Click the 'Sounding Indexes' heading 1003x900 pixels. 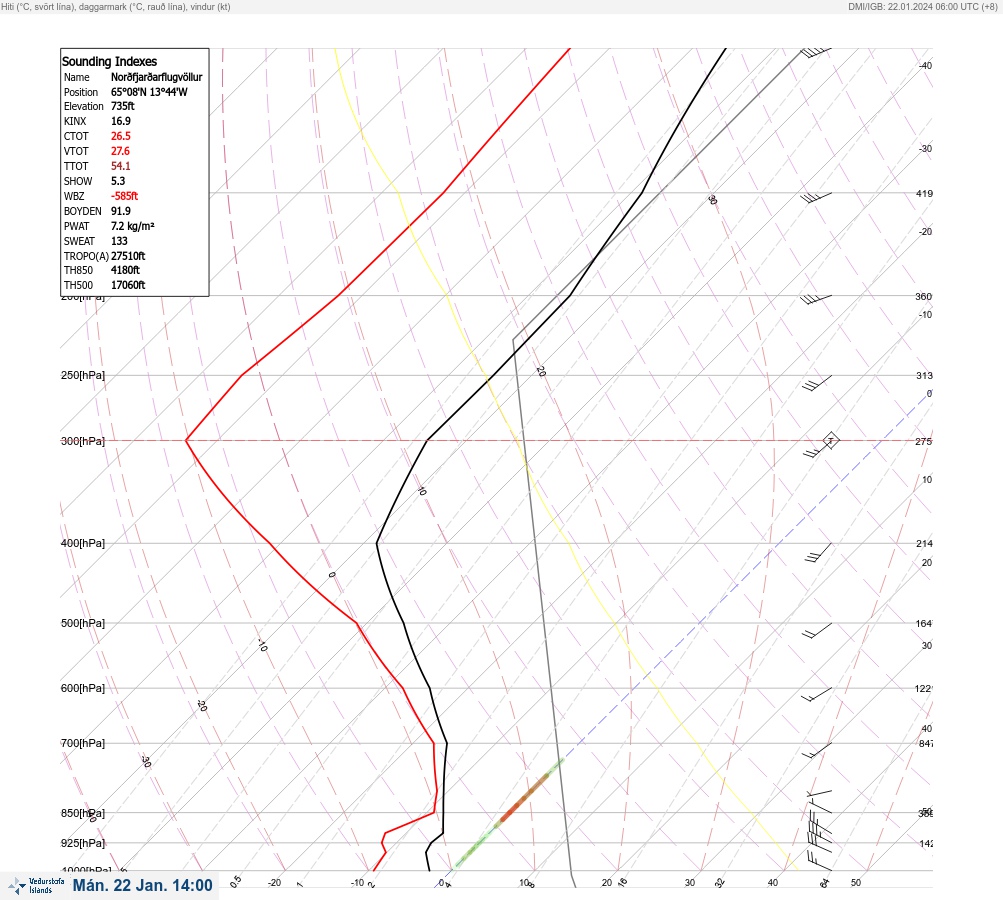(109, 61)
